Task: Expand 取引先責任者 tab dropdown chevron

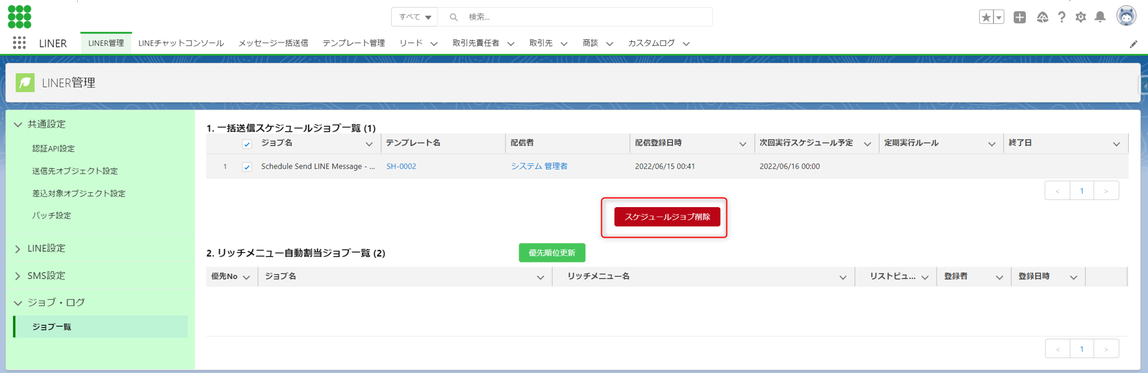Action: [511, 44]
